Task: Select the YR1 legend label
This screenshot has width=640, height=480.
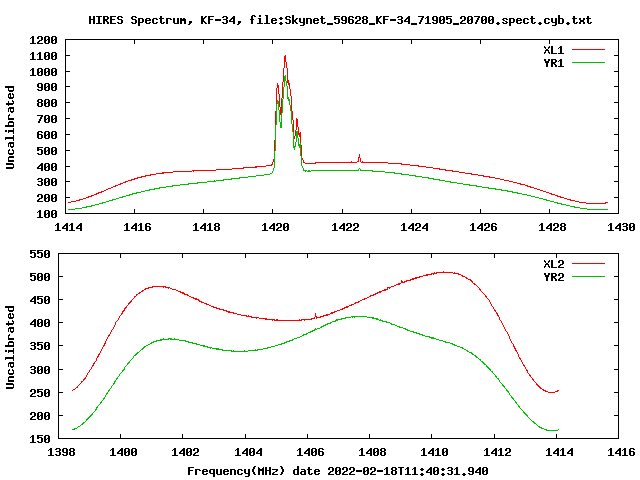Action: tap(554, 63)
